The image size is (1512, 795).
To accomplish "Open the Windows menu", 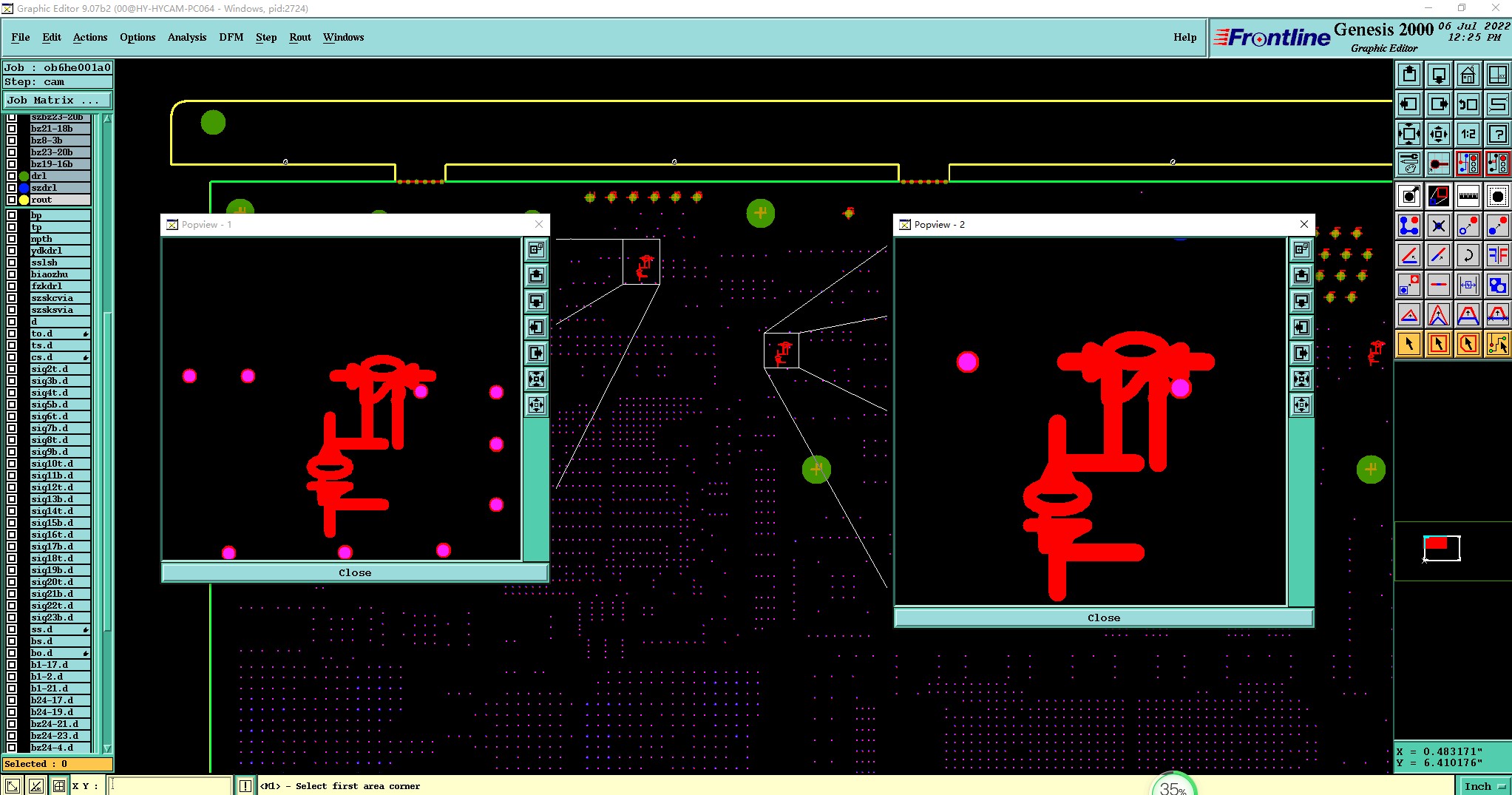I will [344, 37].
